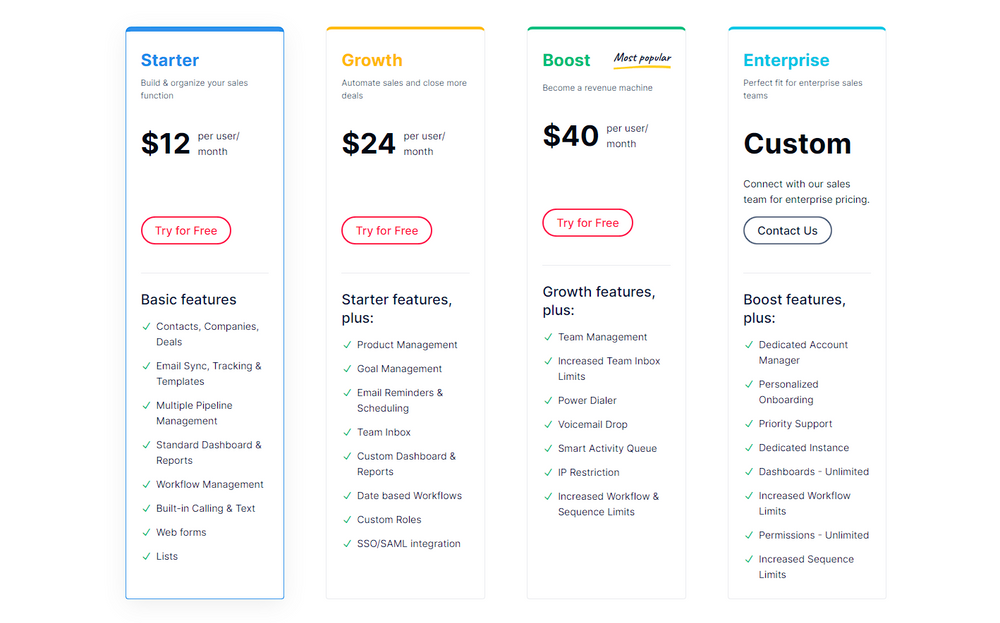Click the checkmark beside Voicemail Drop
Image resolution: width=1000 pixels, height=623 pixels.
pos(546,424)
